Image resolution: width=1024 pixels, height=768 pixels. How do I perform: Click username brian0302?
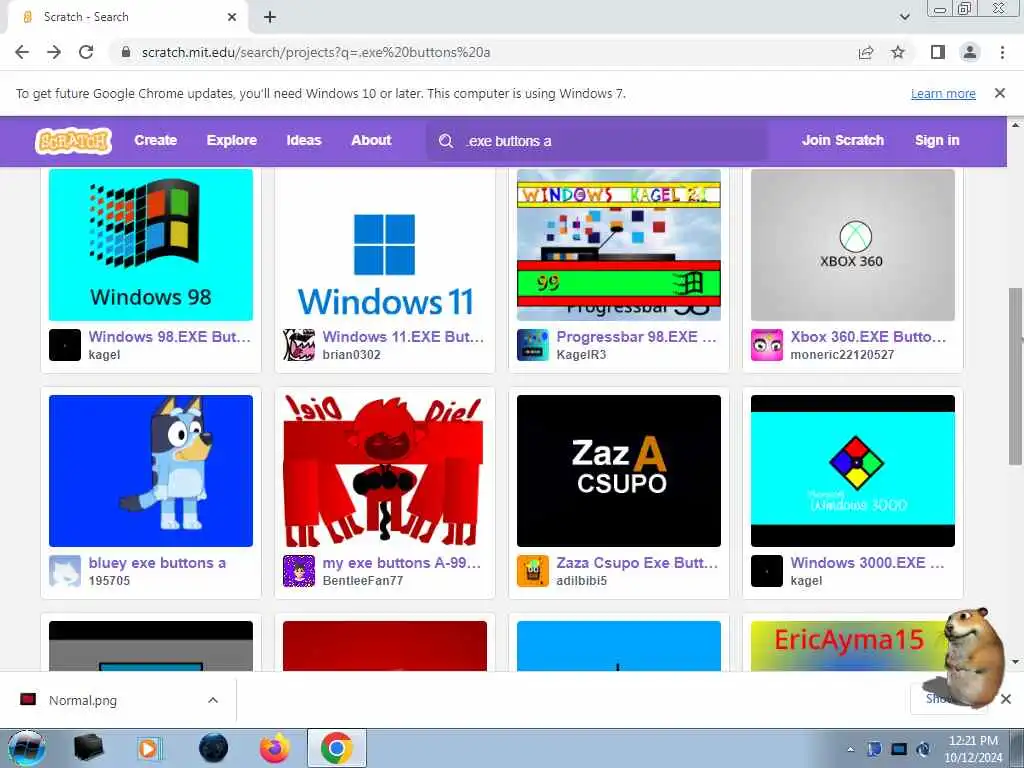click(x=351, y=355)
